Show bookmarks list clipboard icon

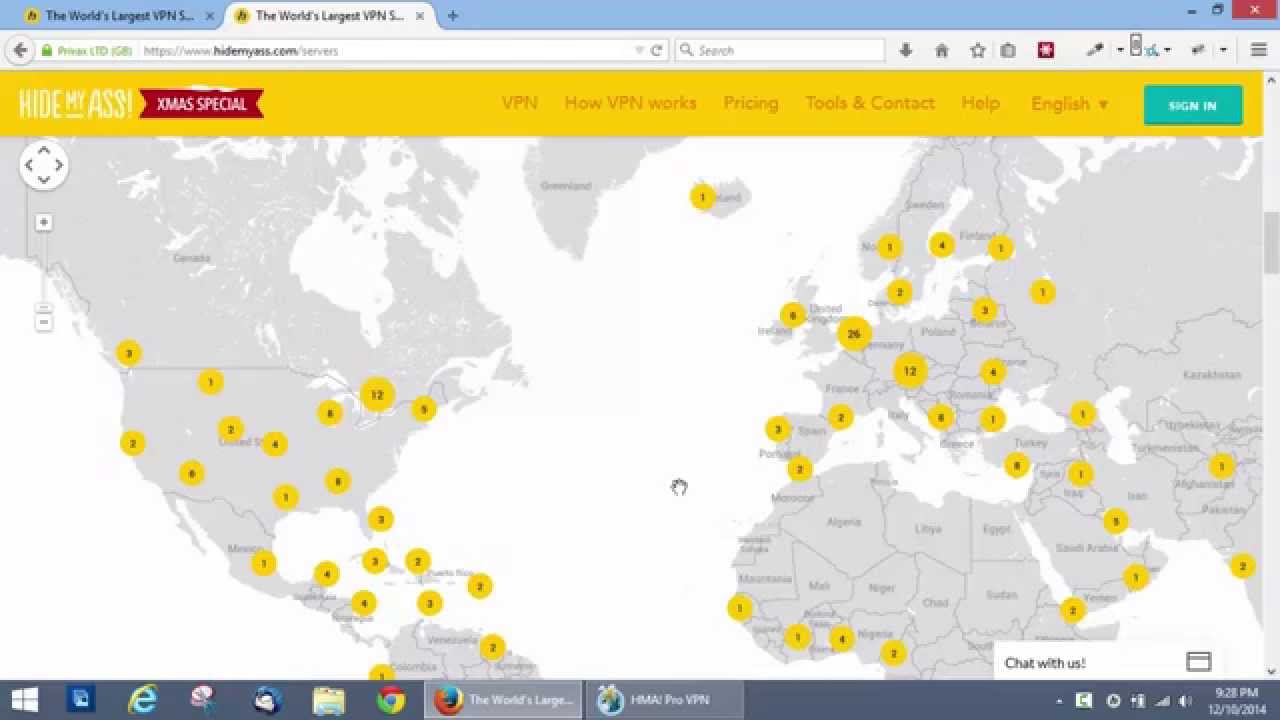coord(1008,50)
